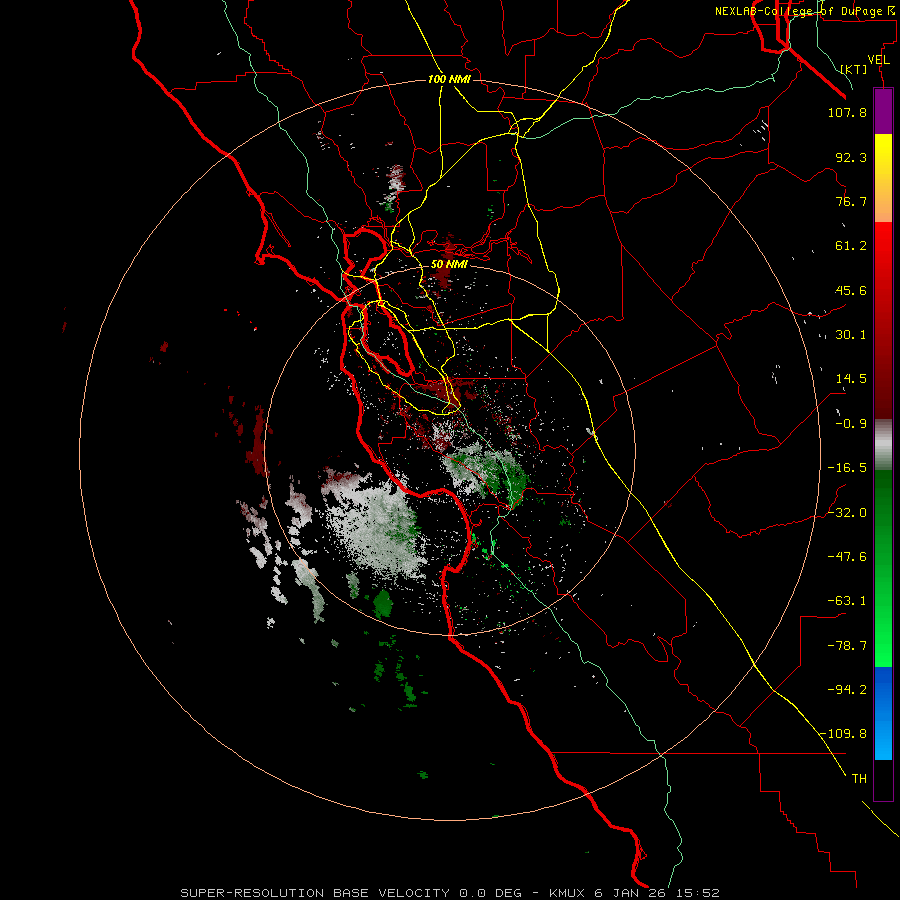900x900 pixels.
Task: Click the -94.2 legend value
Action: click(847, 689)
